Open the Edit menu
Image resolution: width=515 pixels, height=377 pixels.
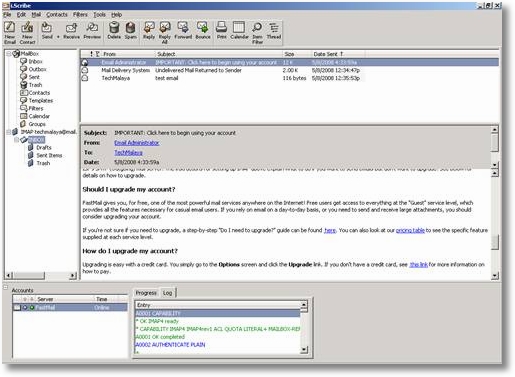(x=21, y=15)
